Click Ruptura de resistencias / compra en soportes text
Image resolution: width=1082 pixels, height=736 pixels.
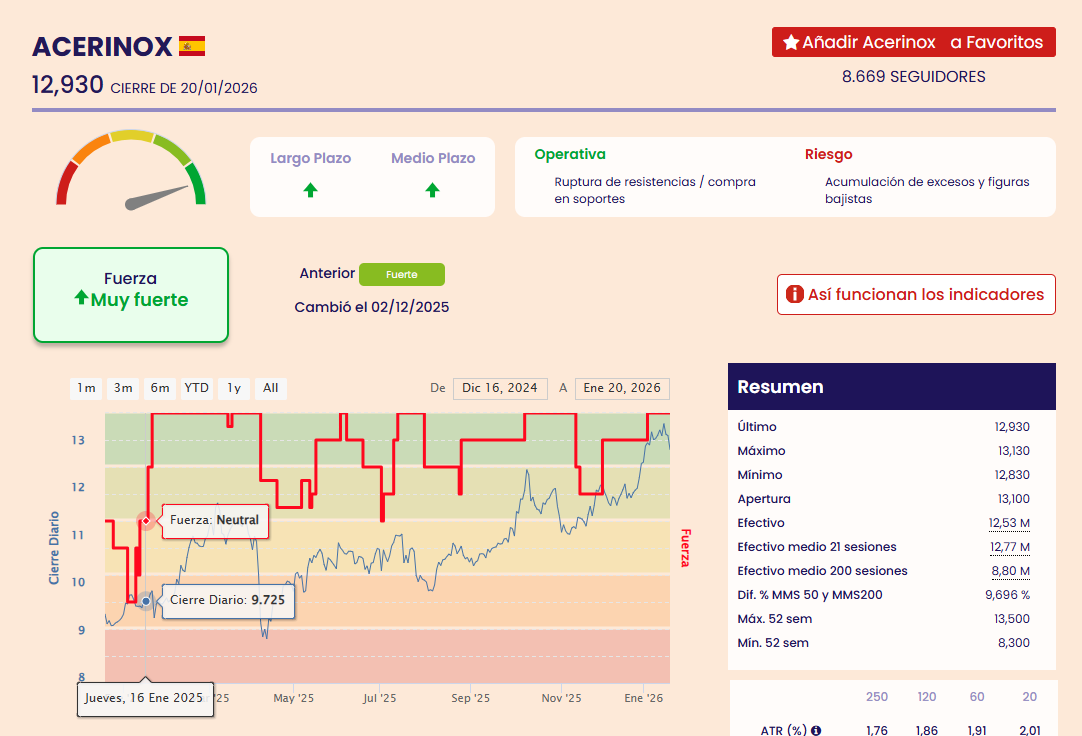(x=655, y=190)
